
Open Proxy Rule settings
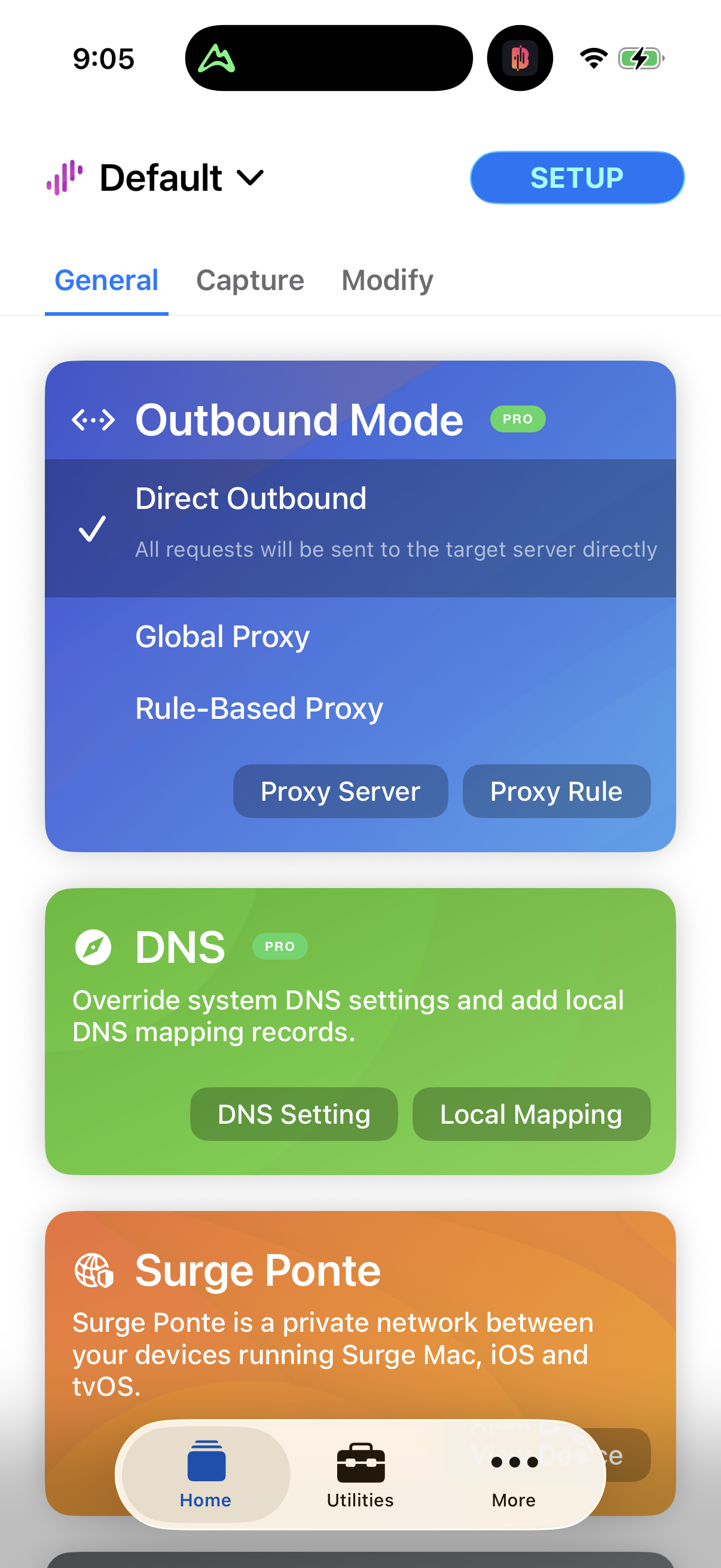pos(557,791)
